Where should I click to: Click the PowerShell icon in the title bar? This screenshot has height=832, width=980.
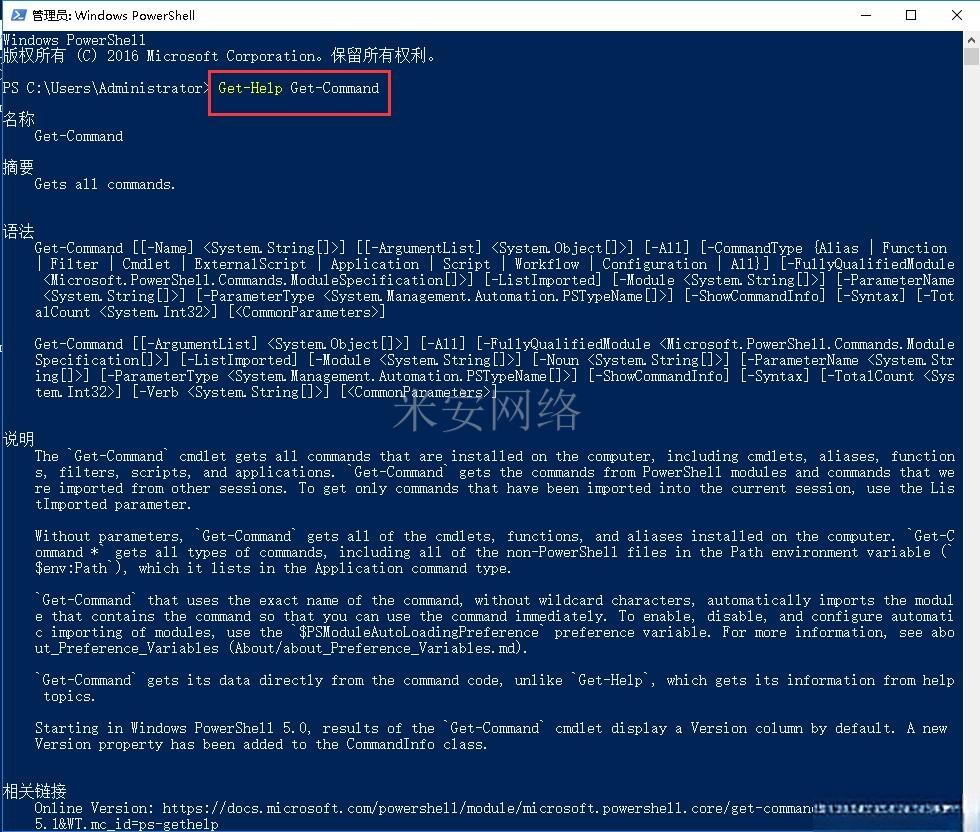(18, 15)
